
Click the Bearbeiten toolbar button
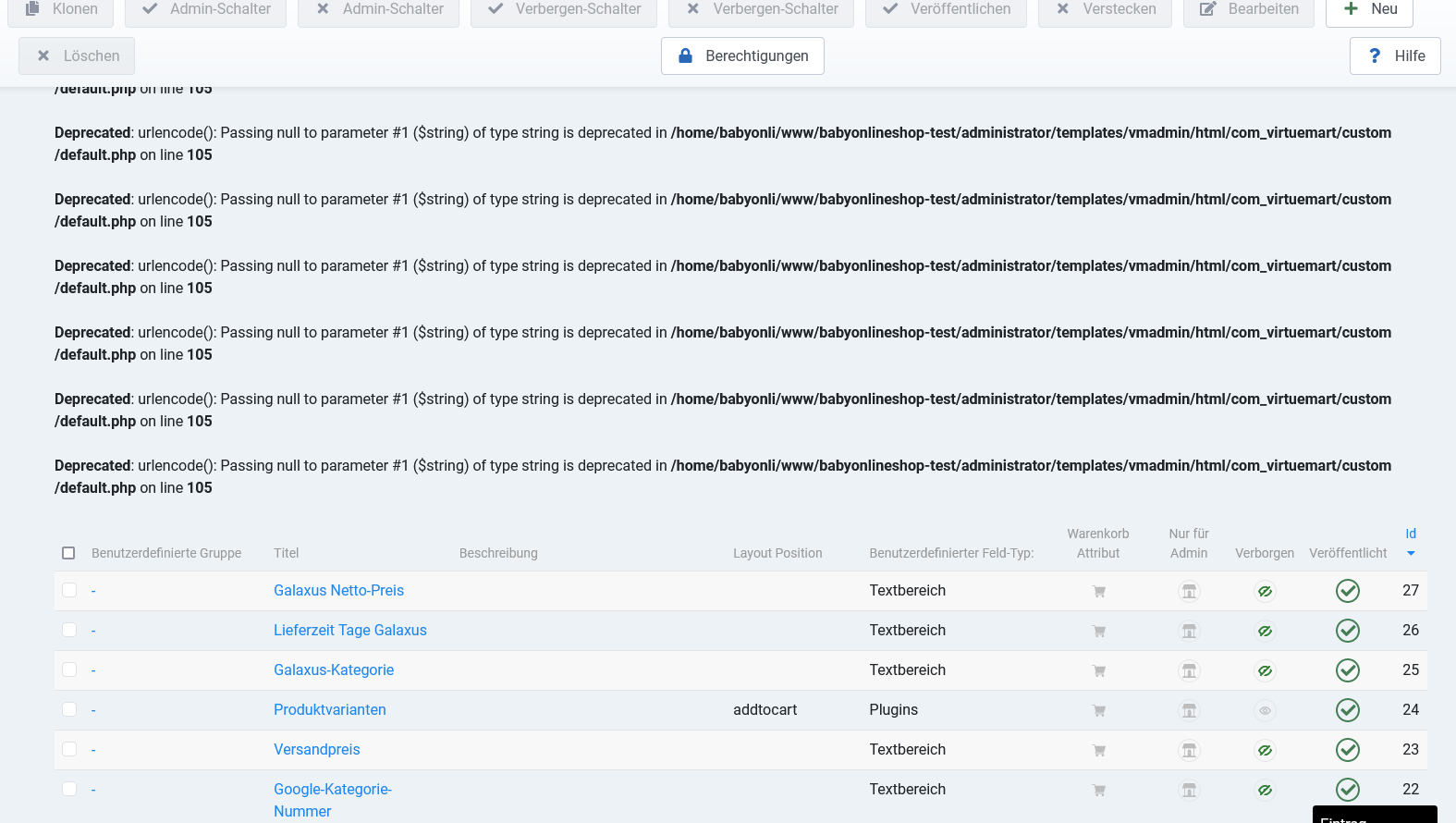[x=1248, y=9]
